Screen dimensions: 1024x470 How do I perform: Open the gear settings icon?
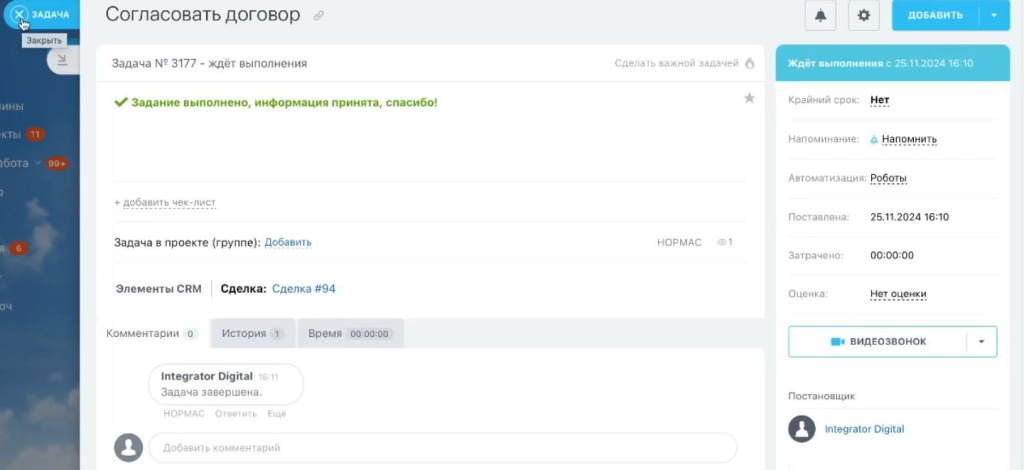point(864,15)
